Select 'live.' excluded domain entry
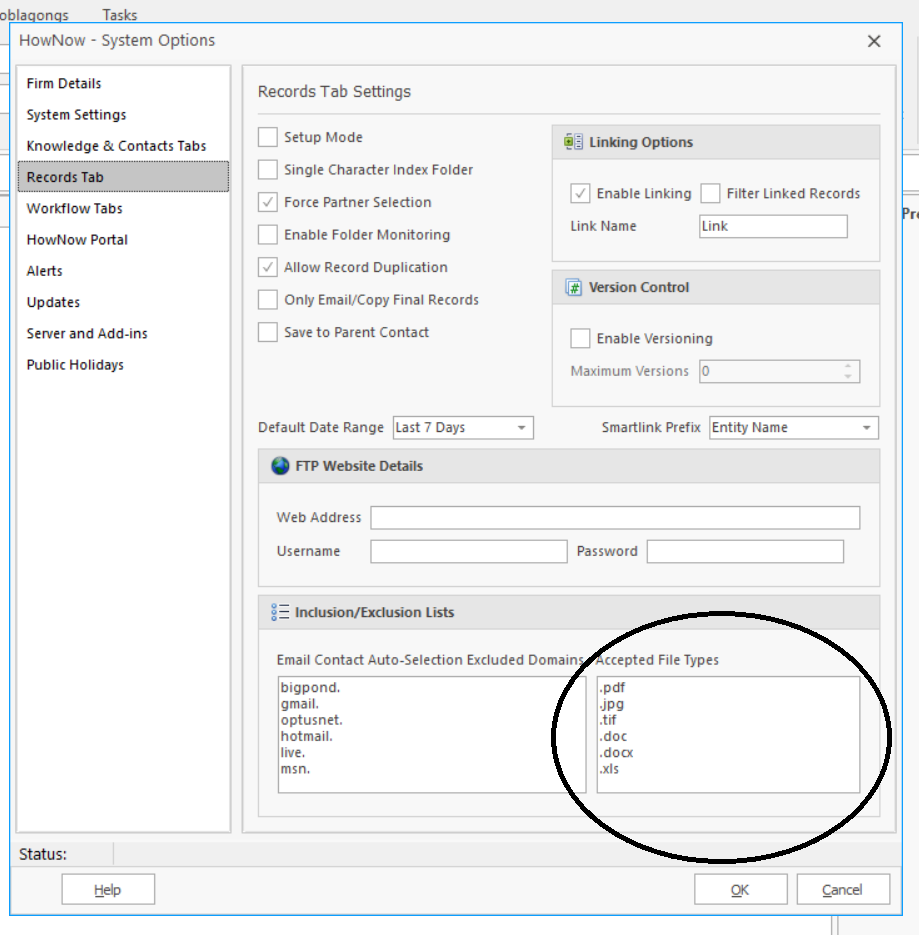The width and height of the screenshot is (919, 935). pos(293,753)
